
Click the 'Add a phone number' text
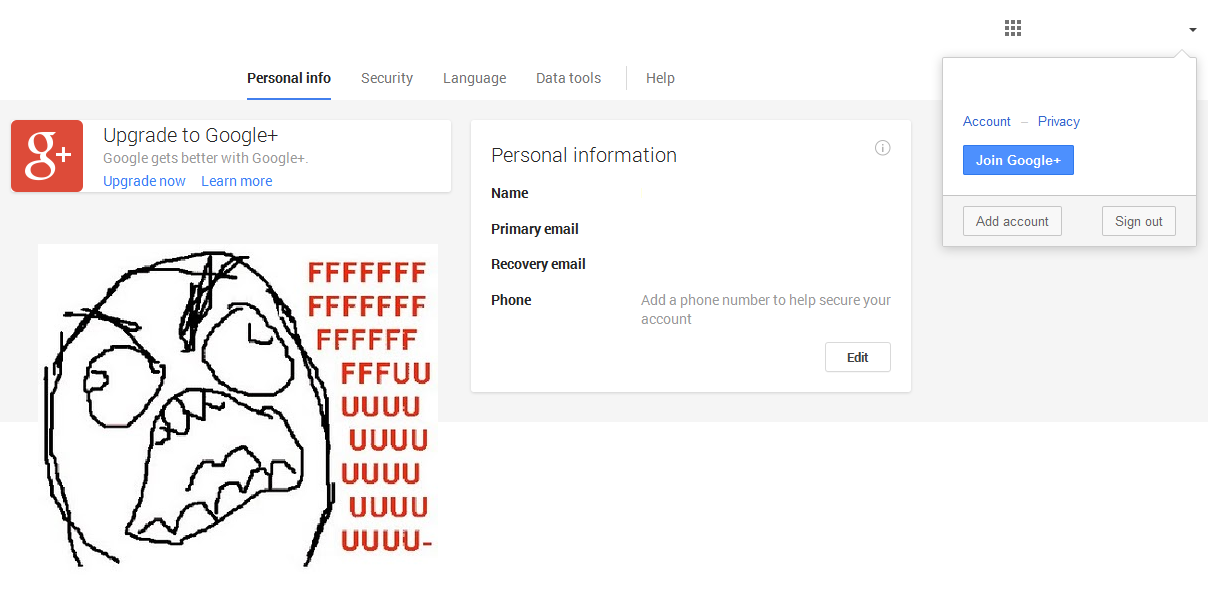[766, 309]
